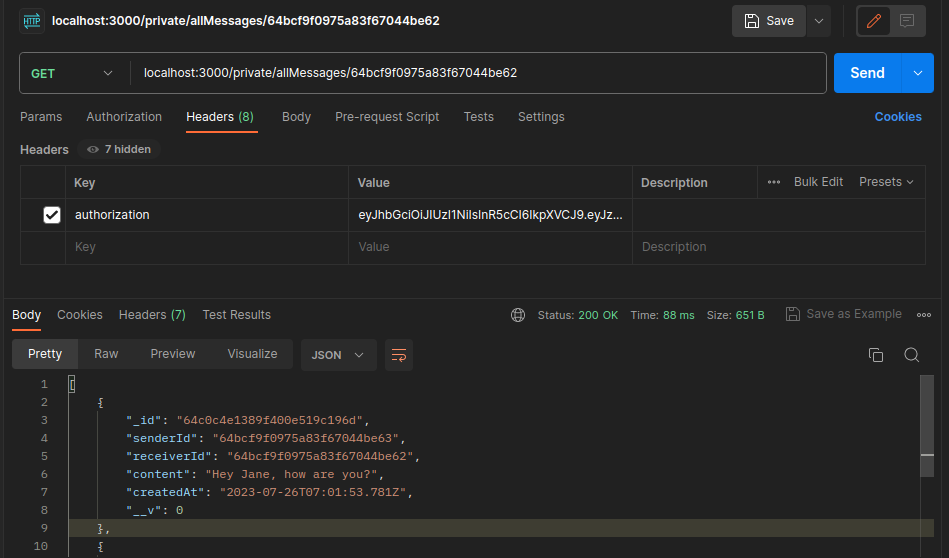Viewport: 949px width, 558px height.
Task: Open the Authorization tab
Action: 124,117
